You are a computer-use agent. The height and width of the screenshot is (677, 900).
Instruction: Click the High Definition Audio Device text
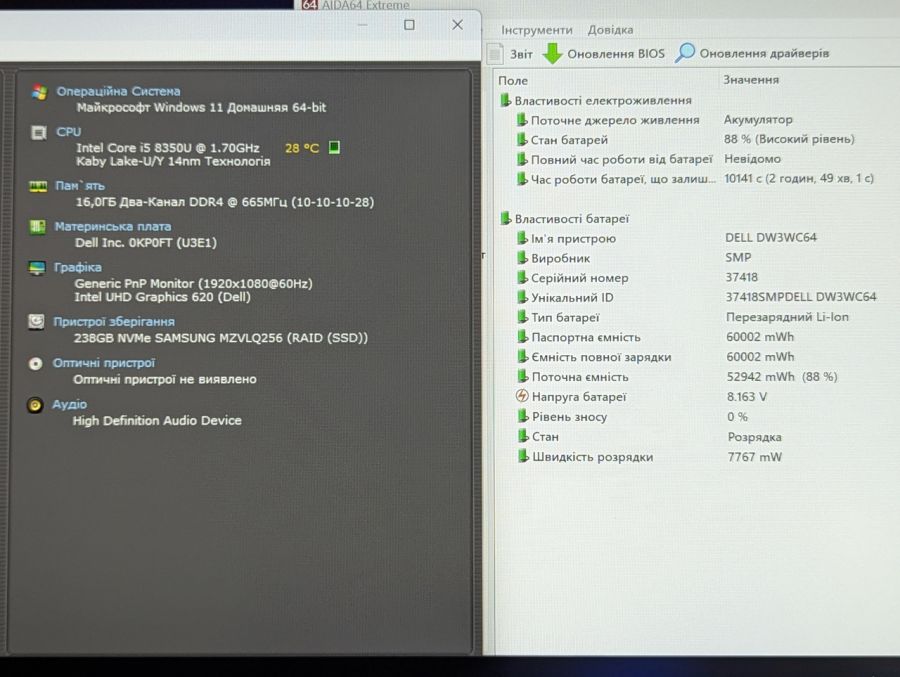coord(157,420)
